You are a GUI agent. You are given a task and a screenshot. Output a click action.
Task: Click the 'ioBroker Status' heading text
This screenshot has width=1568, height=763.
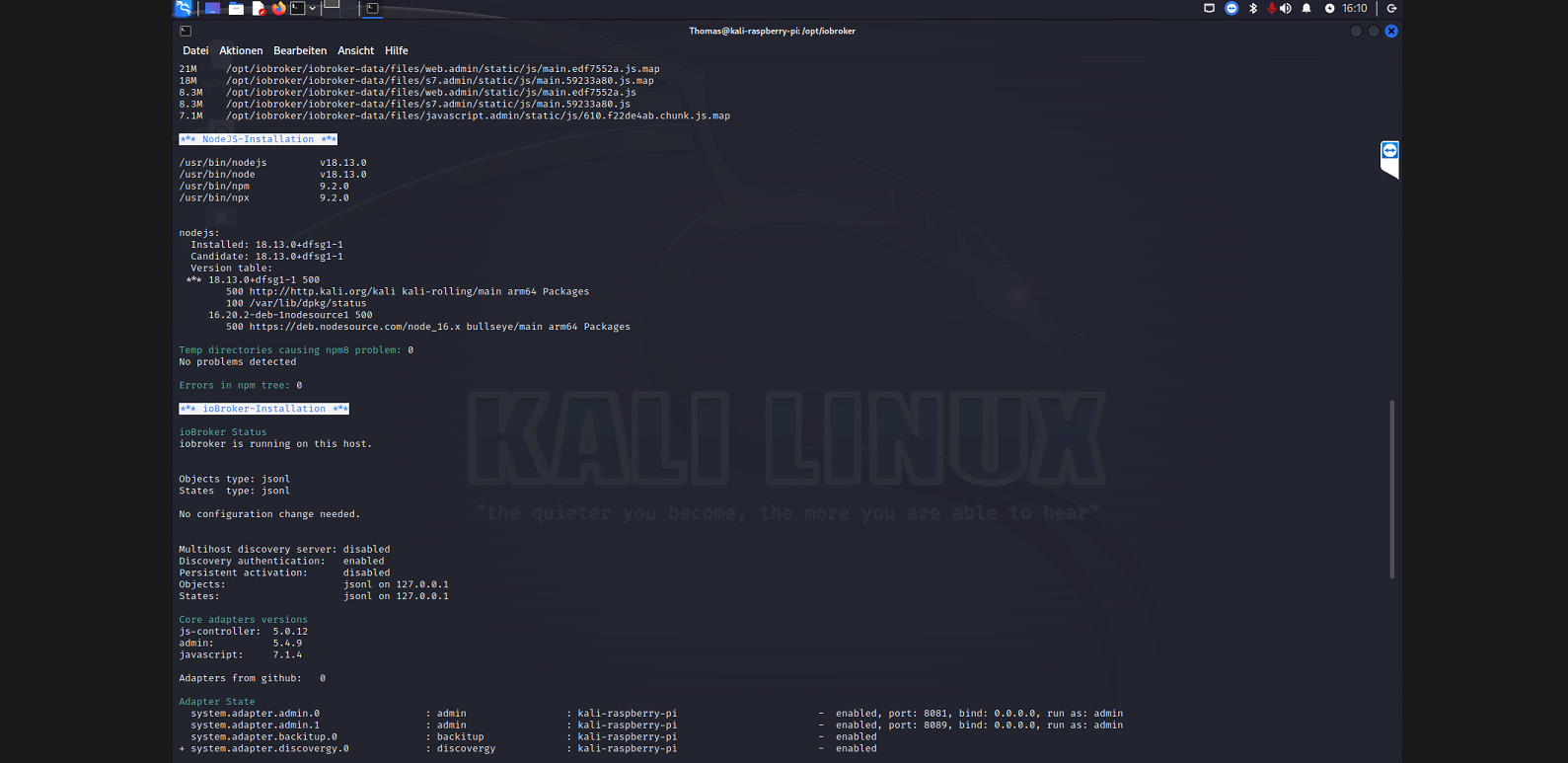pos(223,432)
